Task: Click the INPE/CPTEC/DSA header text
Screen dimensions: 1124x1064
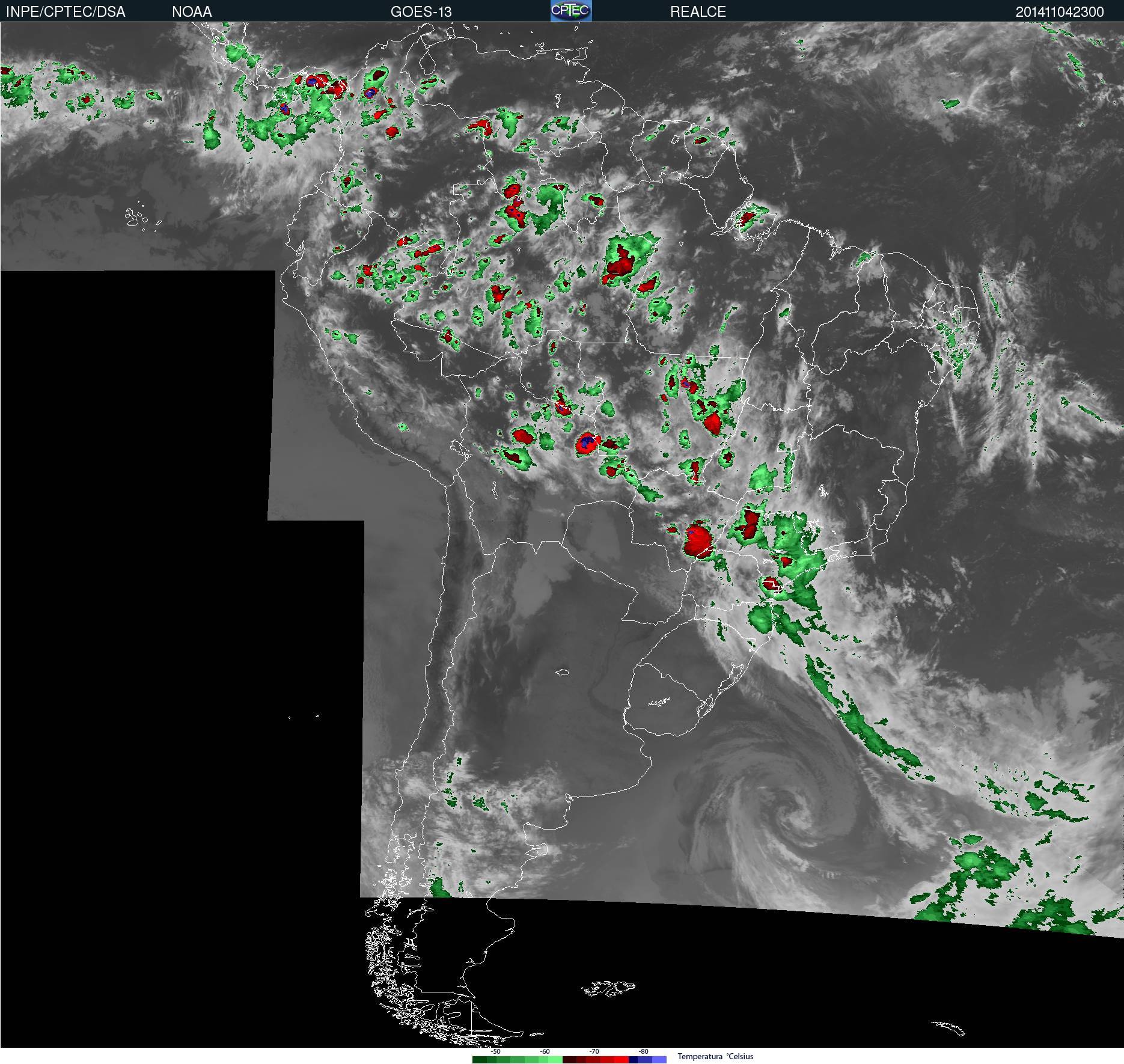Action: [x=66, y=11]
